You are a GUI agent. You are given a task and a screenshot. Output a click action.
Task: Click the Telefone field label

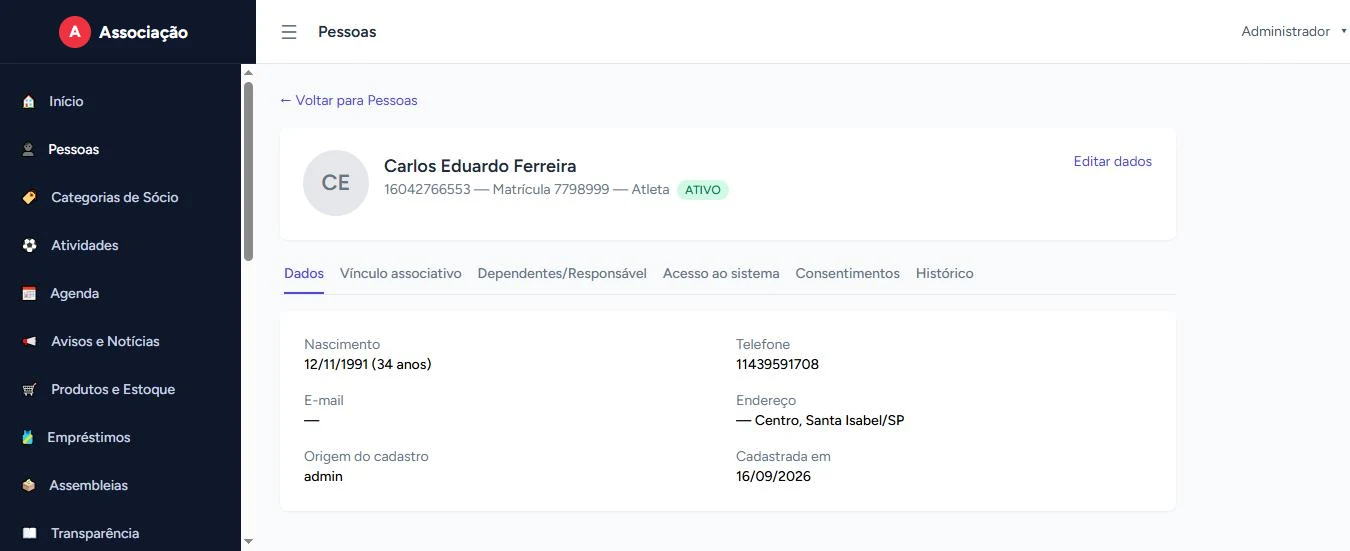click(763, 344)
